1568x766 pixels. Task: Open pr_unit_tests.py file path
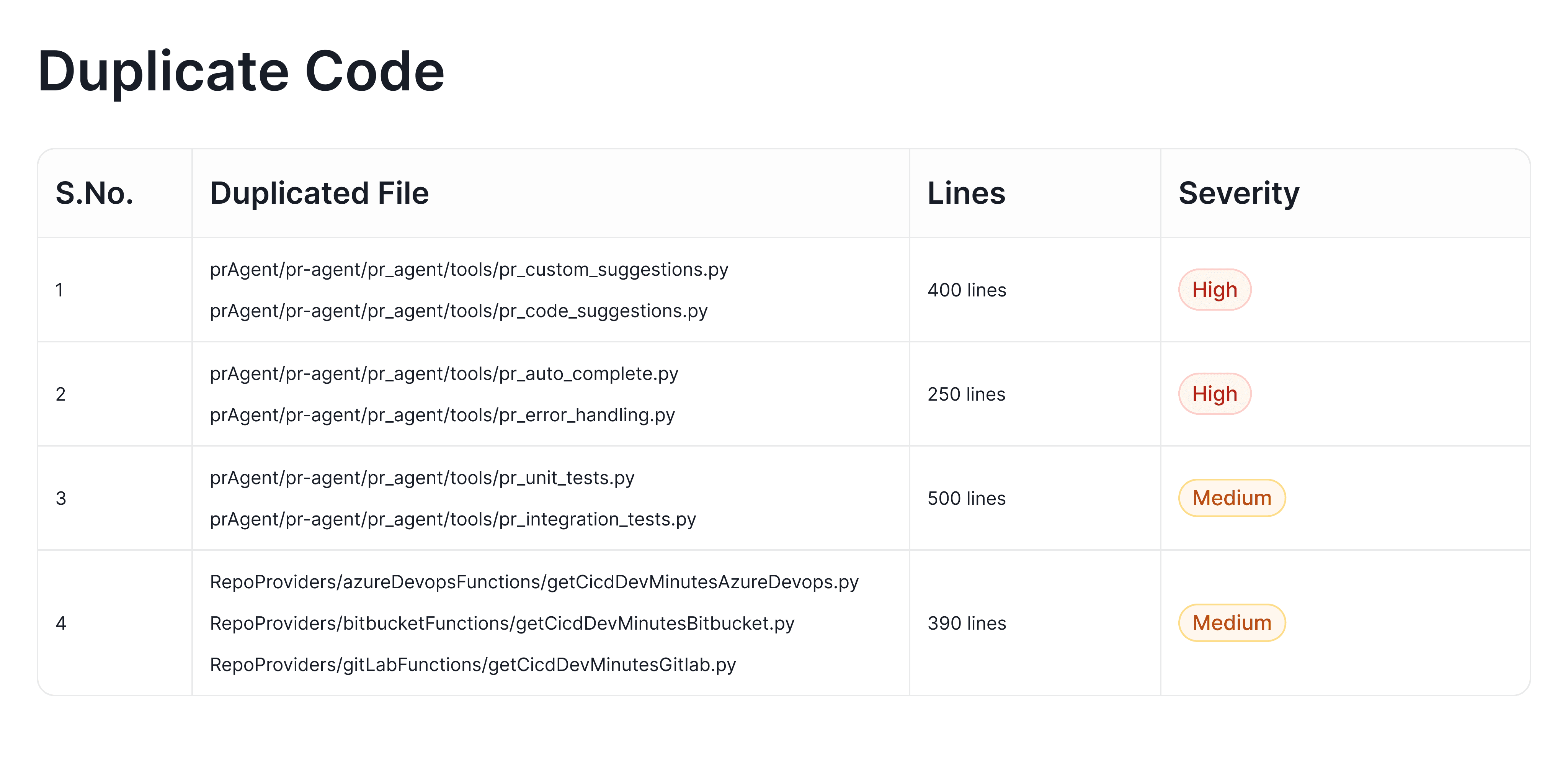tap(422, 478)
